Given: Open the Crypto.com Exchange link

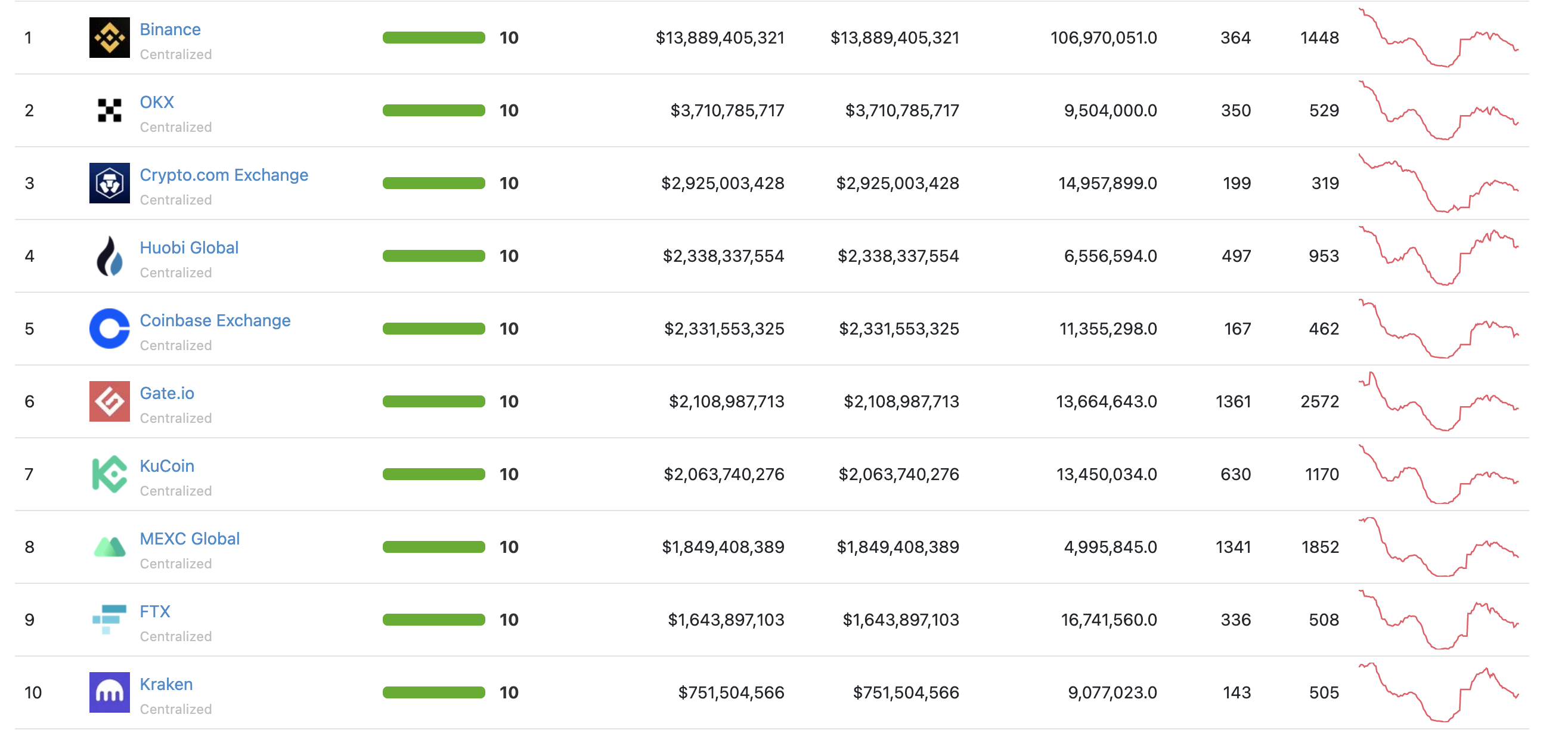Looking at the screenshot, I should pos(224,175).
